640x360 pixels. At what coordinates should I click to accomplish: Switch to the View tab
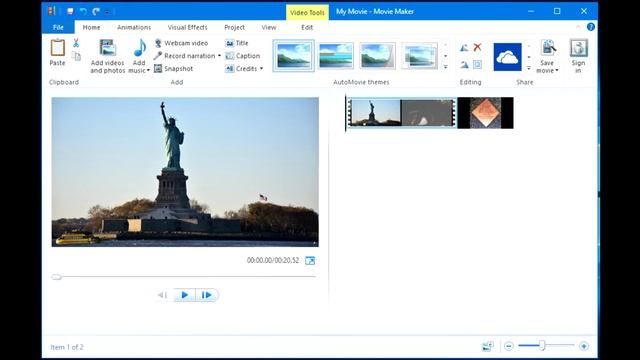click(x=269, y=27)
